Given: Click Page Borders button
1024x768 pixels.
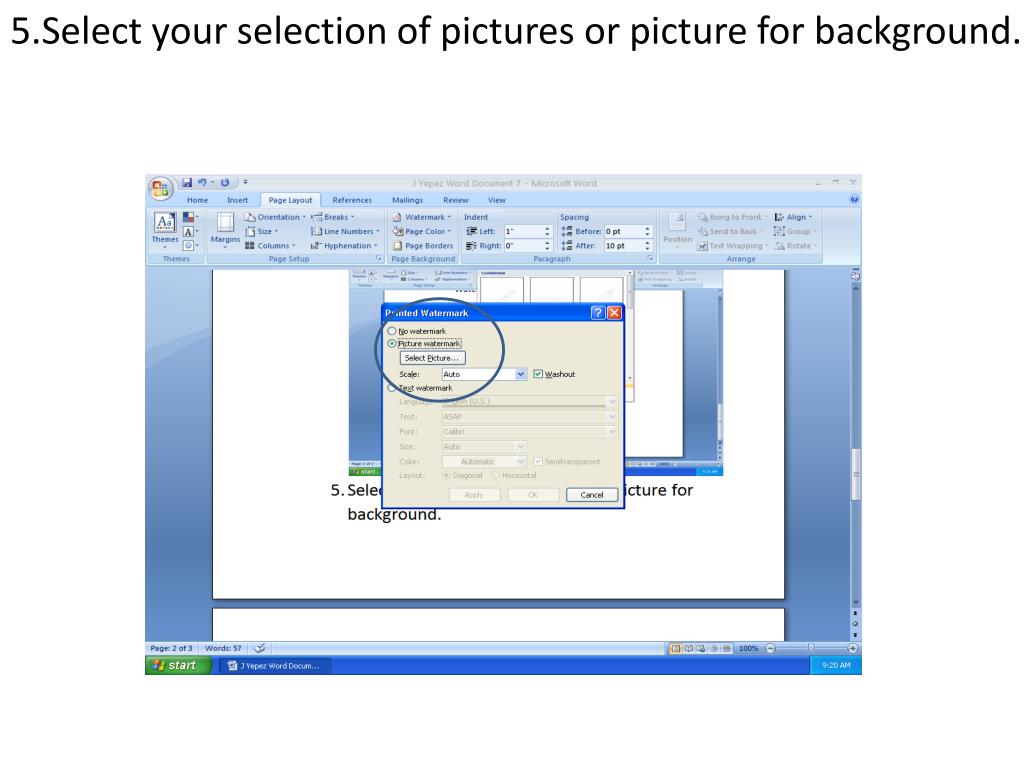Looking at the screenshot, I should coord(423,246).
